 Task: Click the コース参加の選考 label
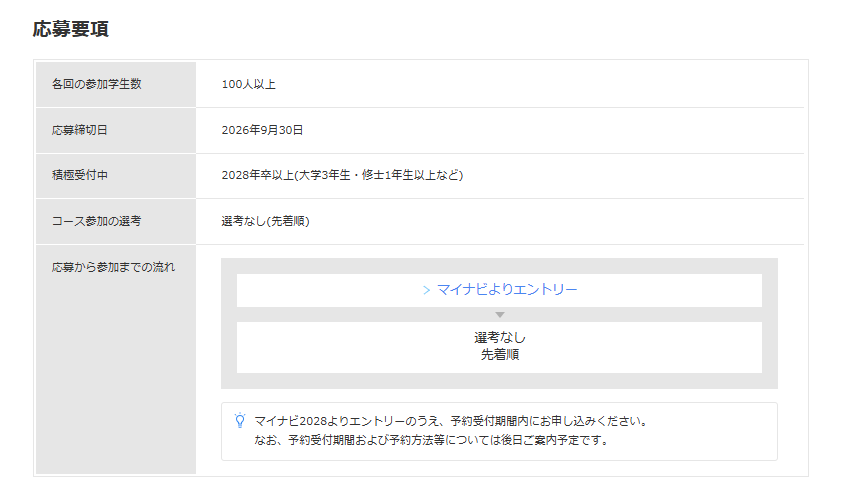(96, 221)
